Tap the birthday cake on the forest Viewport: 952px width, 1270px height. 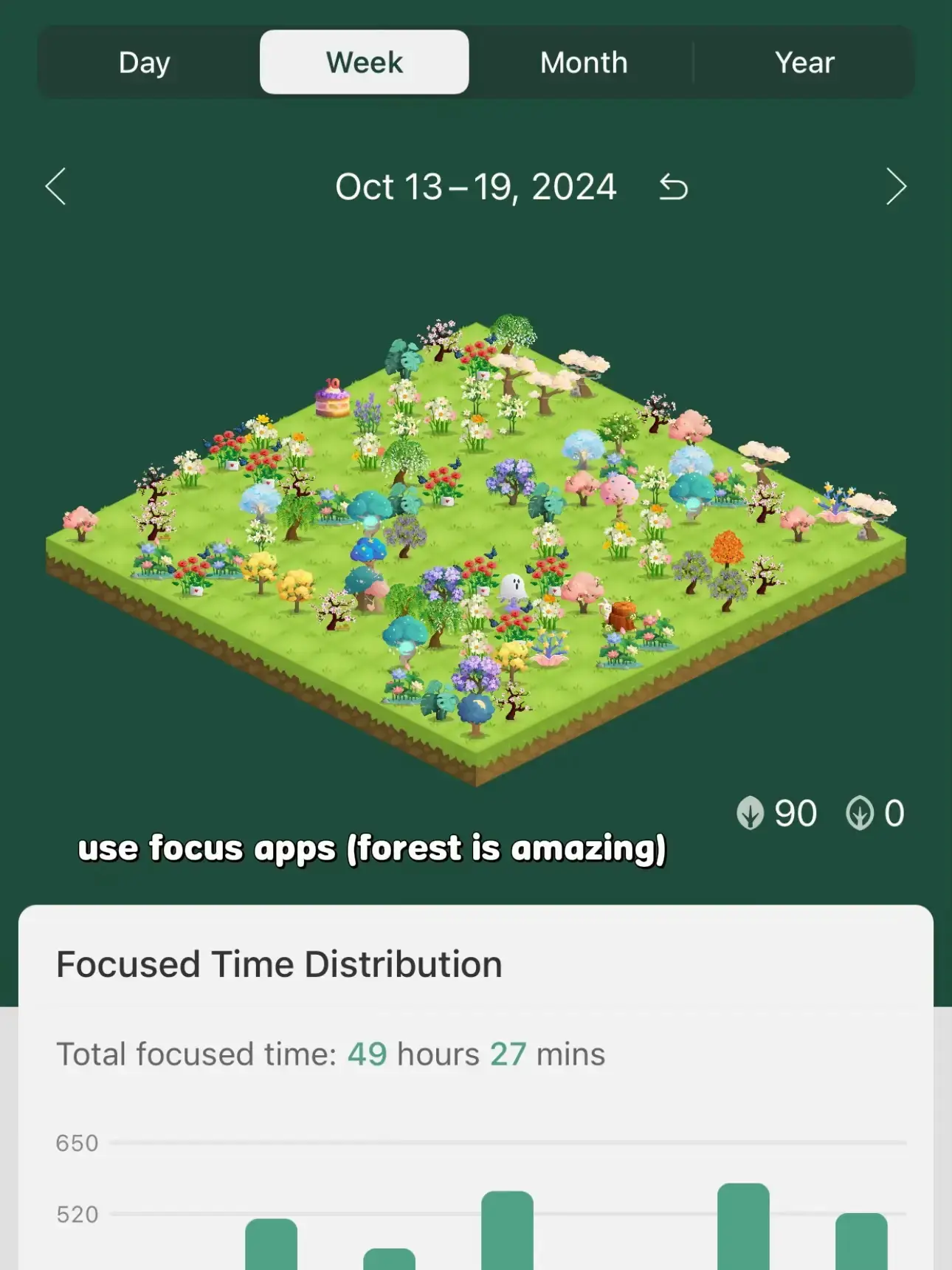pos(332,399)
